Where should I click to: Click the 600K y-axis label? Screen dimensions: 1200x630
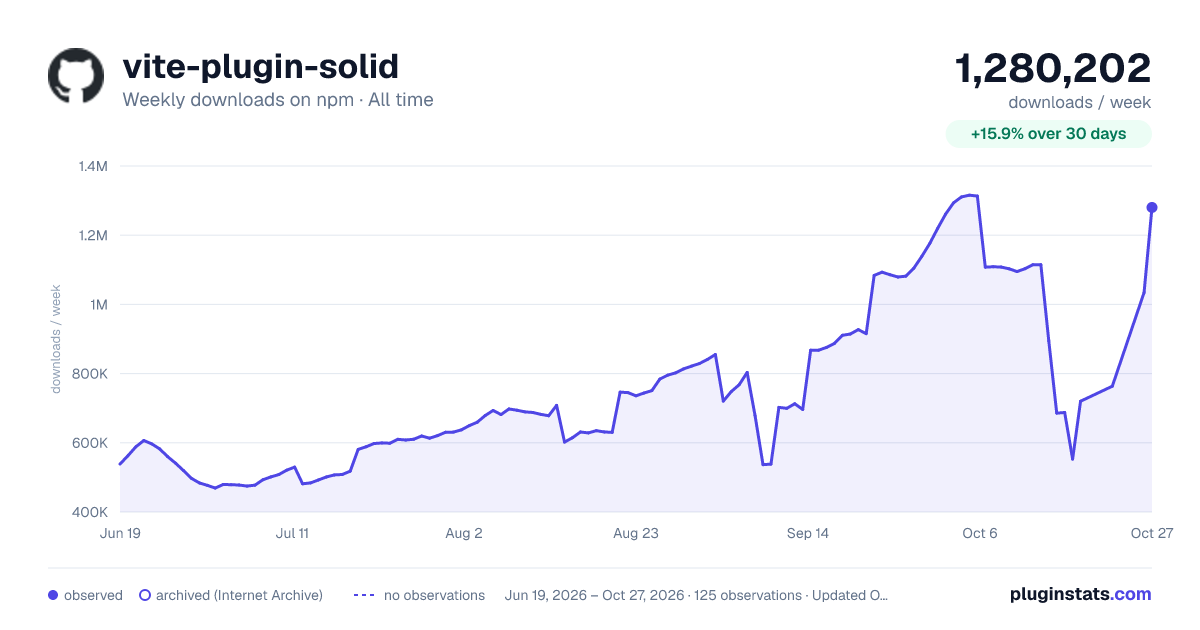(x=90, y=443)
